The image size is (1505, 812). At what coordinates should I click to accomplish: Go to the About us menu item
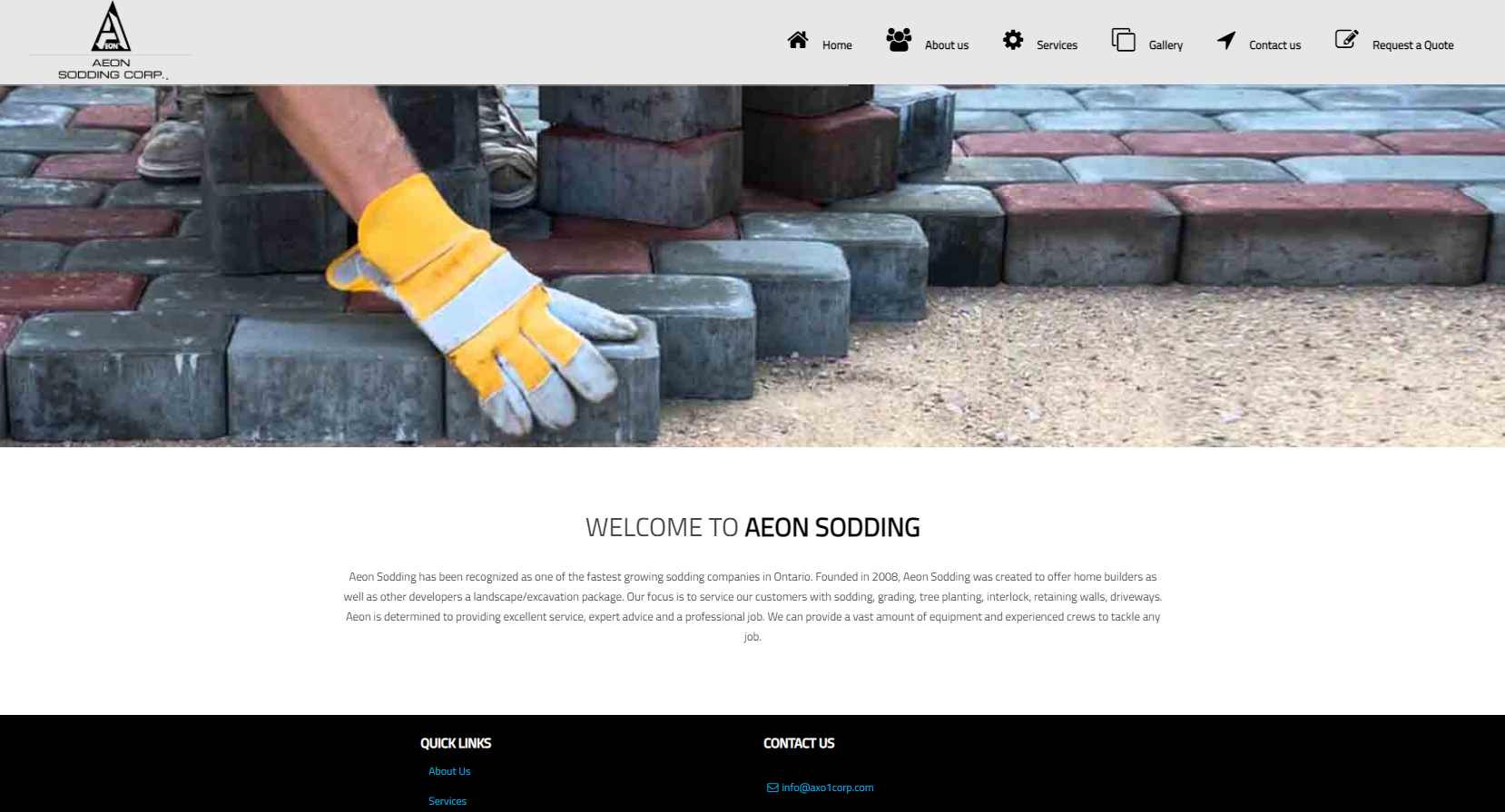pos(947,45)
